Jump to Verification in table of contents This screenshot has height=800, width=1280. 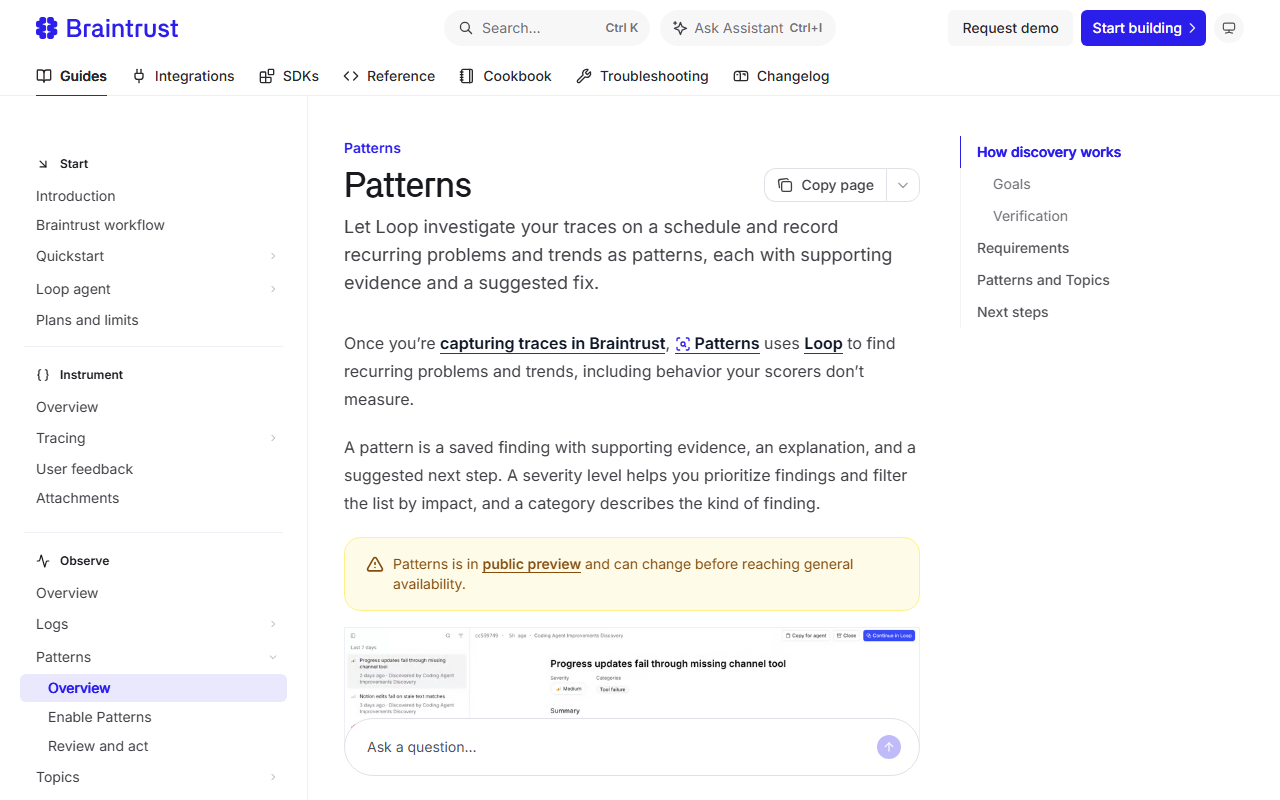(x=1030, y=216)
